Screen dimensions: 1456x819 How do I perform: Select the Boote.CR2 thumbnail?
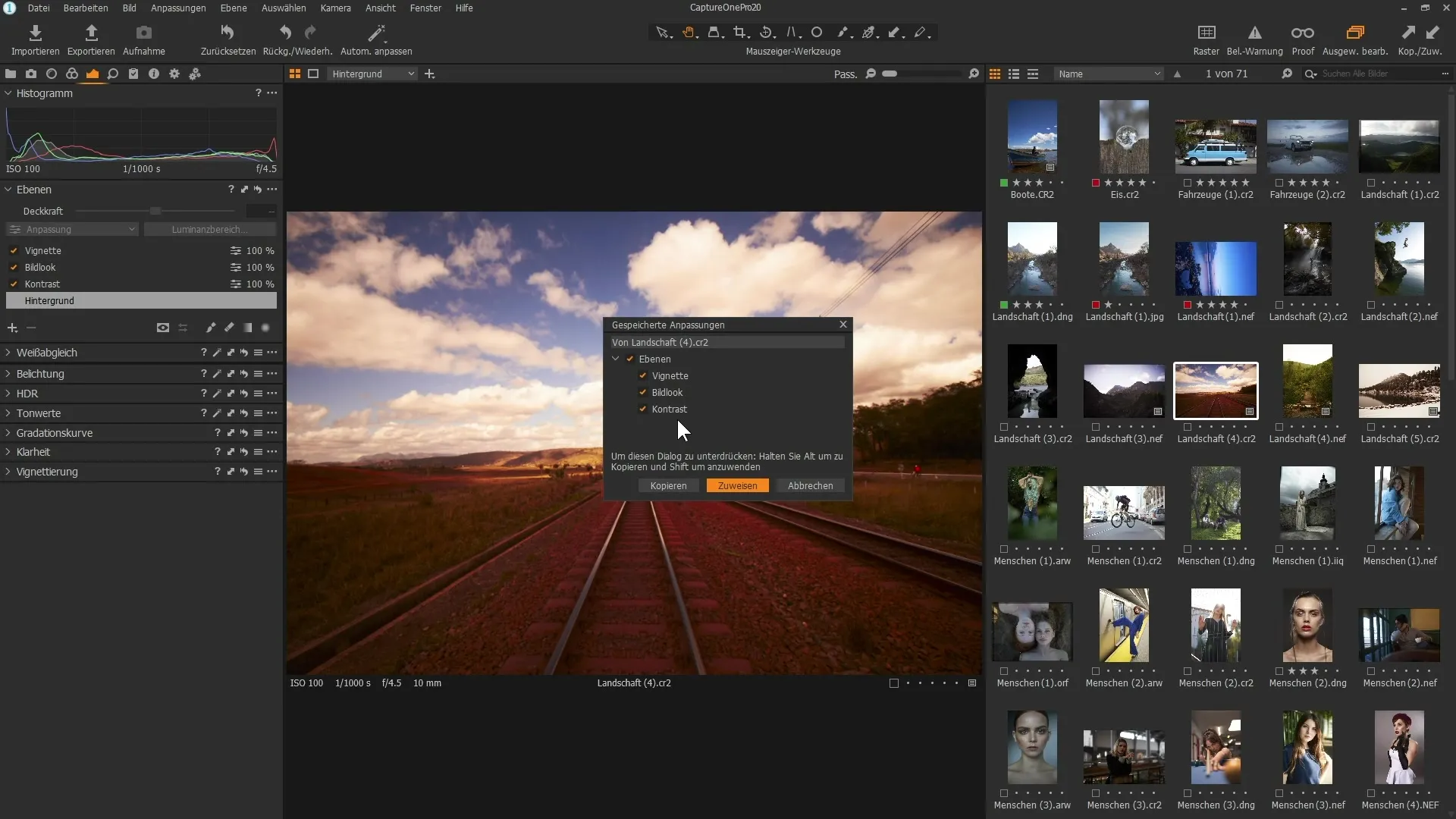(1032, 137)
